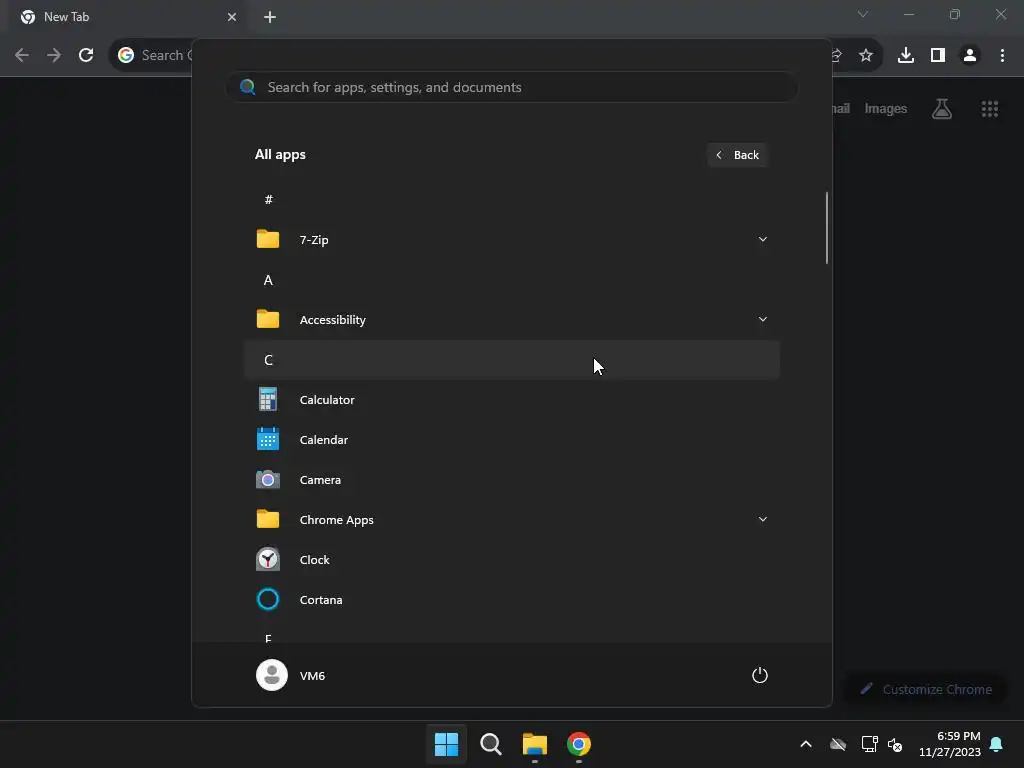The height and width of the screenshot is (768, 1024).
Task: Open the Accessibility folder entry
Action: click(x=511, y=319)
